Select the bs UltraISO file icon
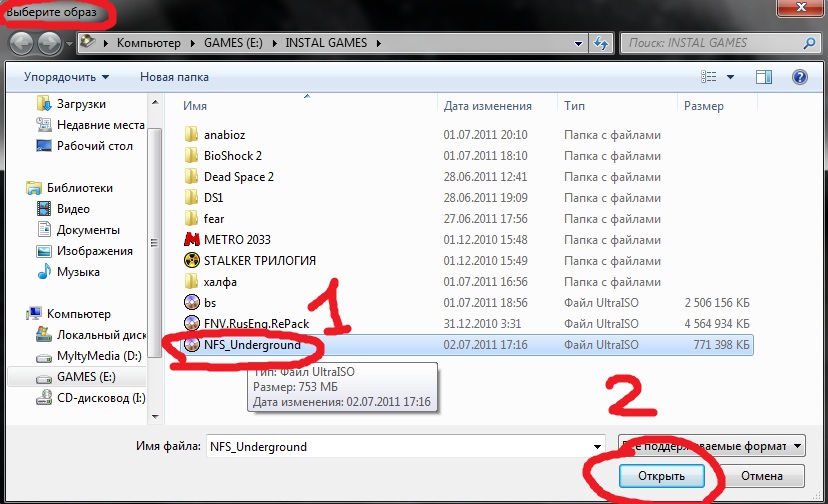The width and height of the screenshot is (828, 504). (x=191, y=303)
